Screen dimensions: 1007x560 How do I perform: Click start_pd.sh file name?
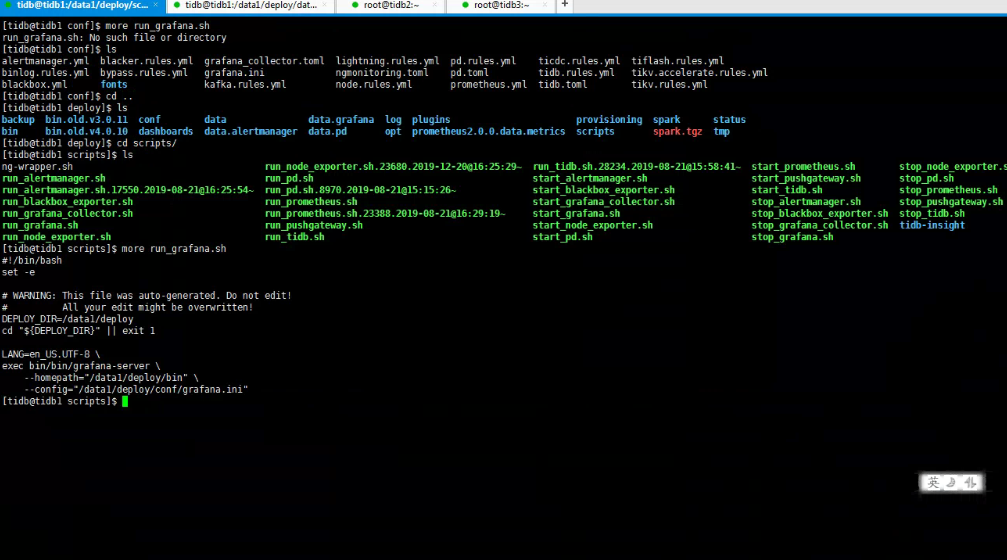[562, 237]
